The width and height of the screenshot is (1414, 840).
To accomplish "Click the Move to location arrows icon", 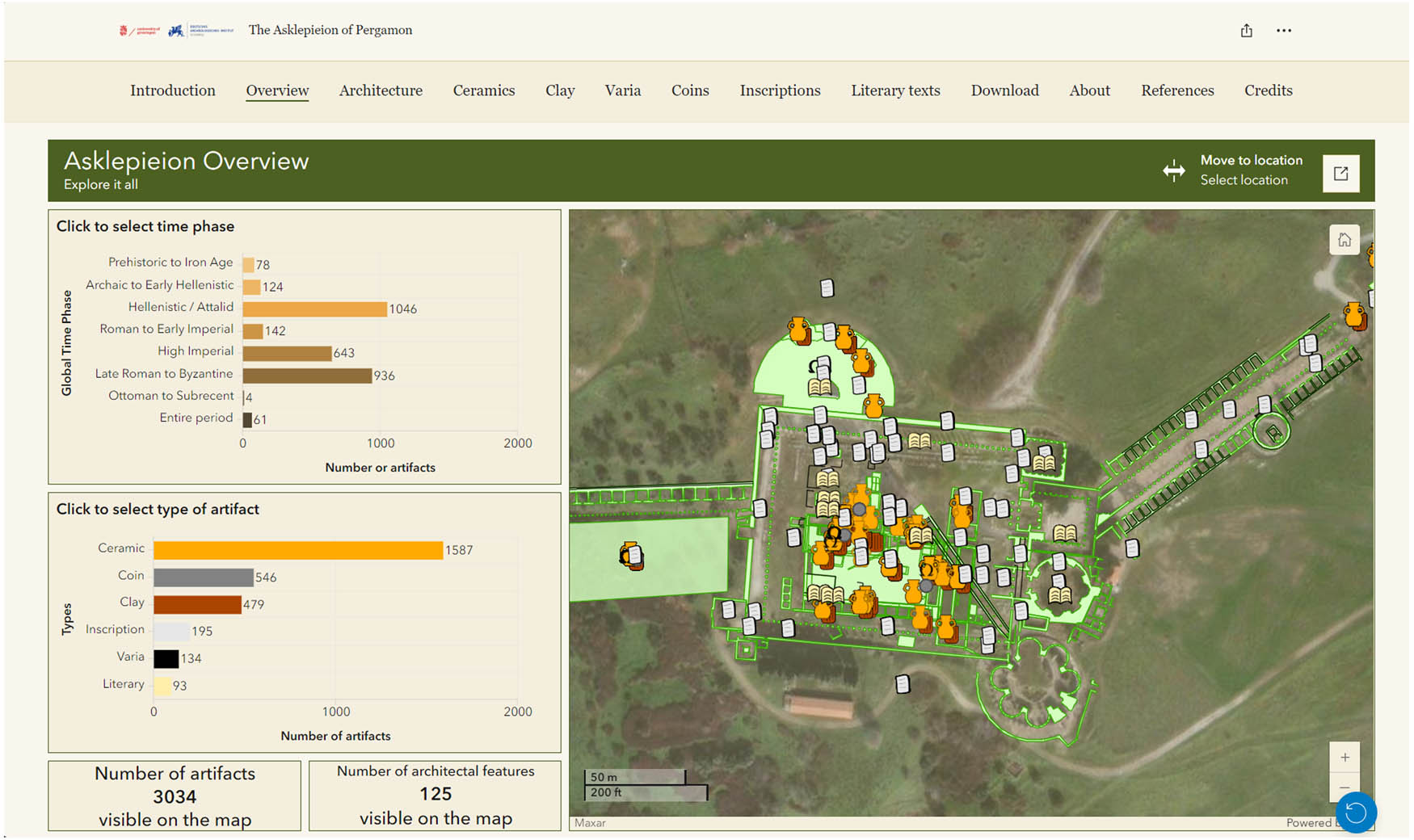I will [x=1173, y=170].
